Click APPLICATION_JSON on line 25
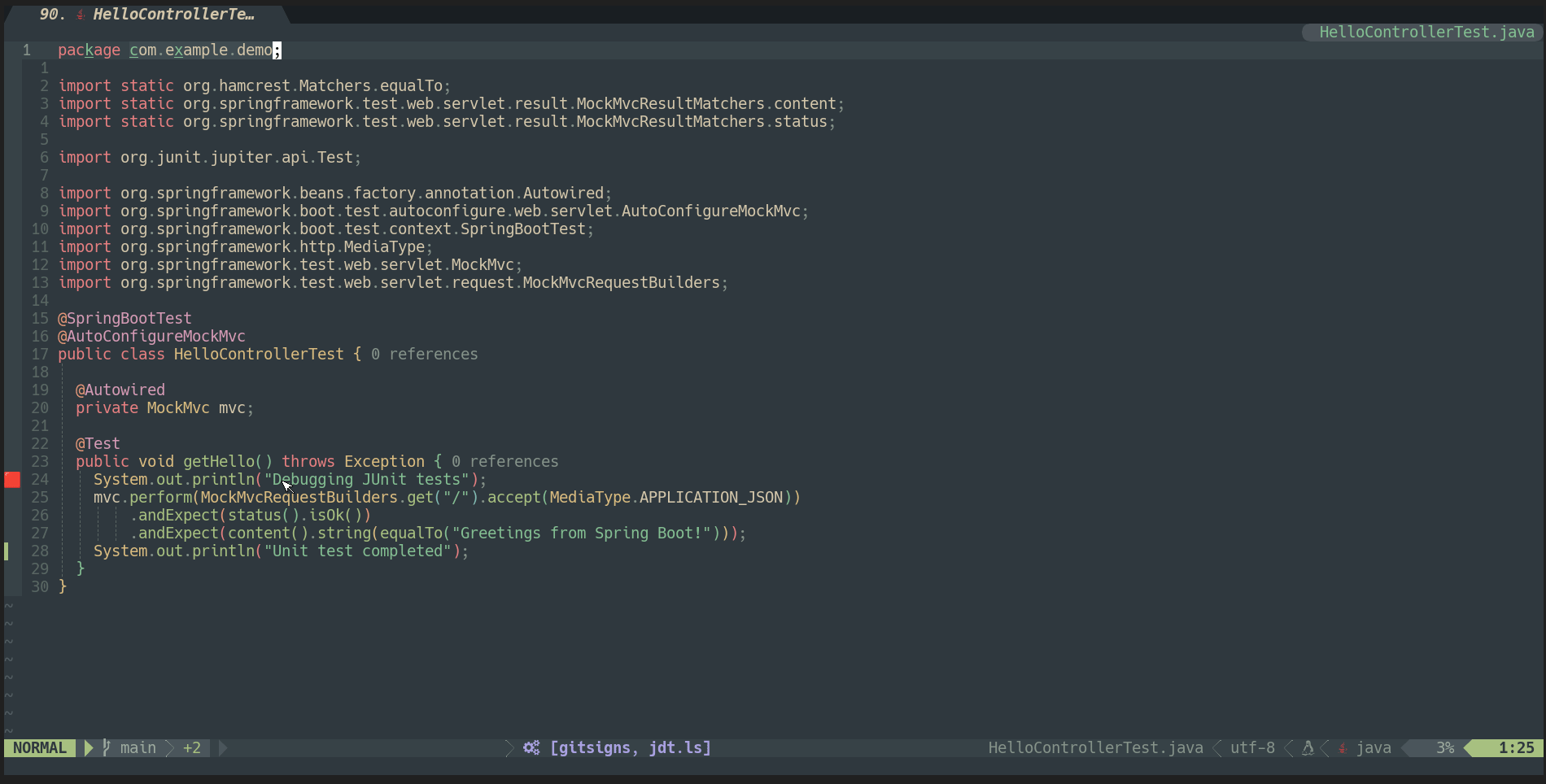Screen dimensions: 1546x784 click(x=711, y=497)
